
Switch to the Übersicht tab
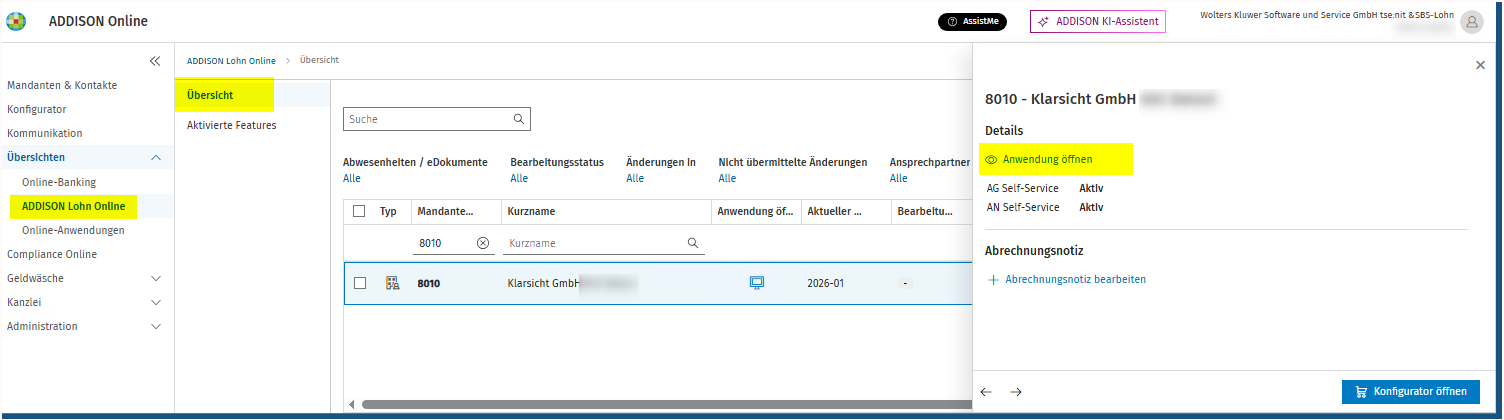(210, 95)
